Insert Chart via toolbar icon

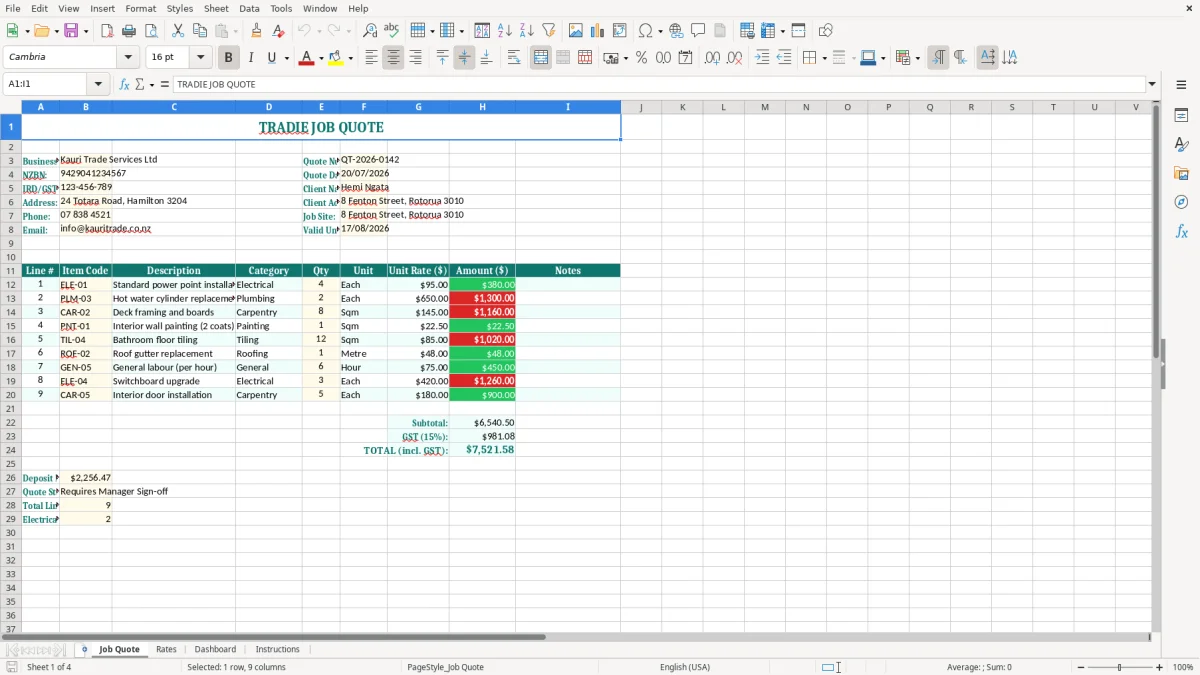pos(598,31)
